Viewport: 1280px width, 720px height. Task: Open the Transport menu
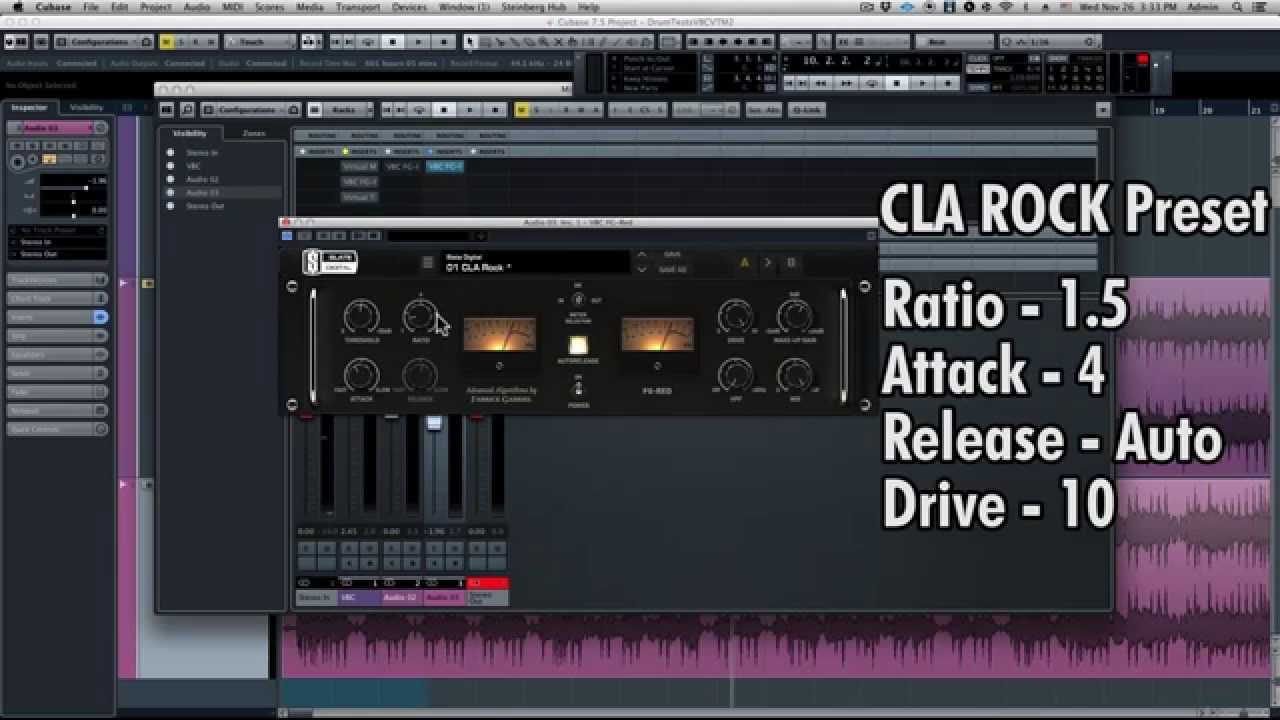tap(358, 7)
